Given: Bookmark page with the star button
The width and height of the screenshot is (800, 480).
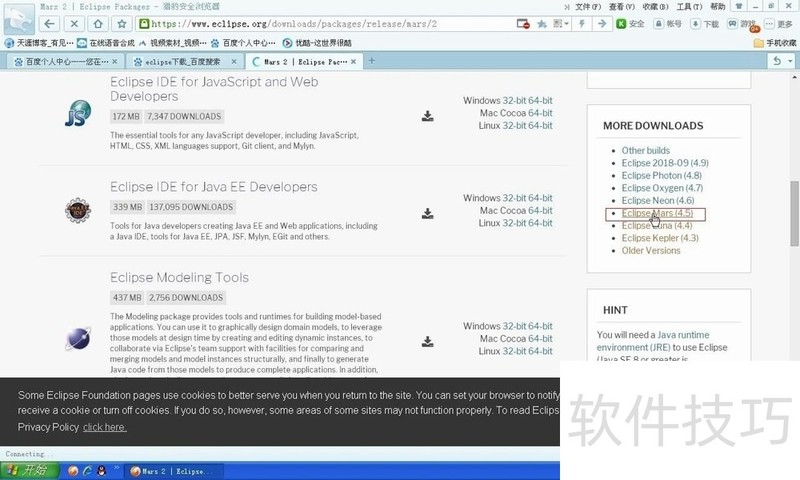Looking at the screenshot, I should pyautogui.click(x=122, y=23).
